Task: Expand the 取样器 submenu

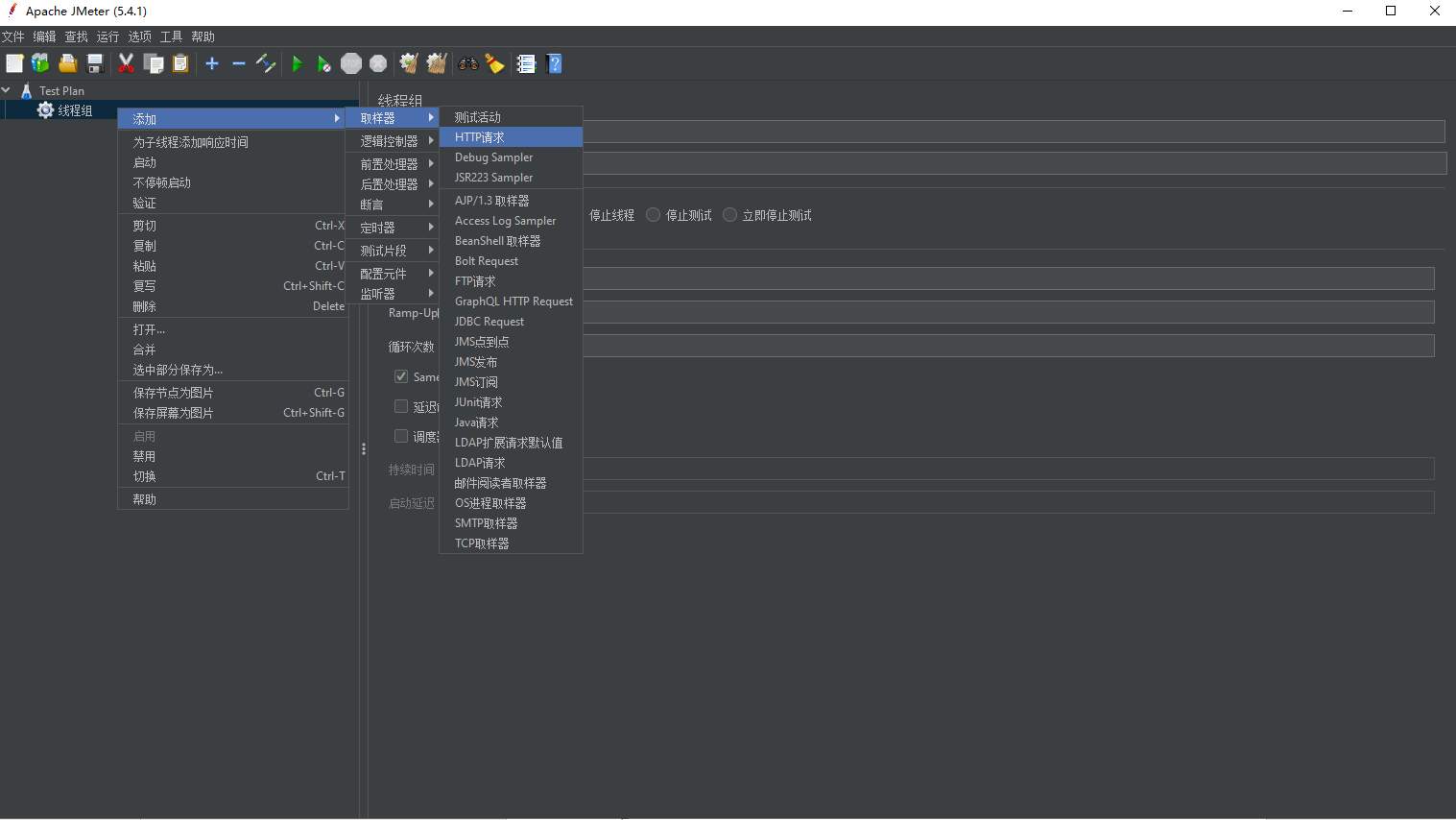Action: [393, 118]
